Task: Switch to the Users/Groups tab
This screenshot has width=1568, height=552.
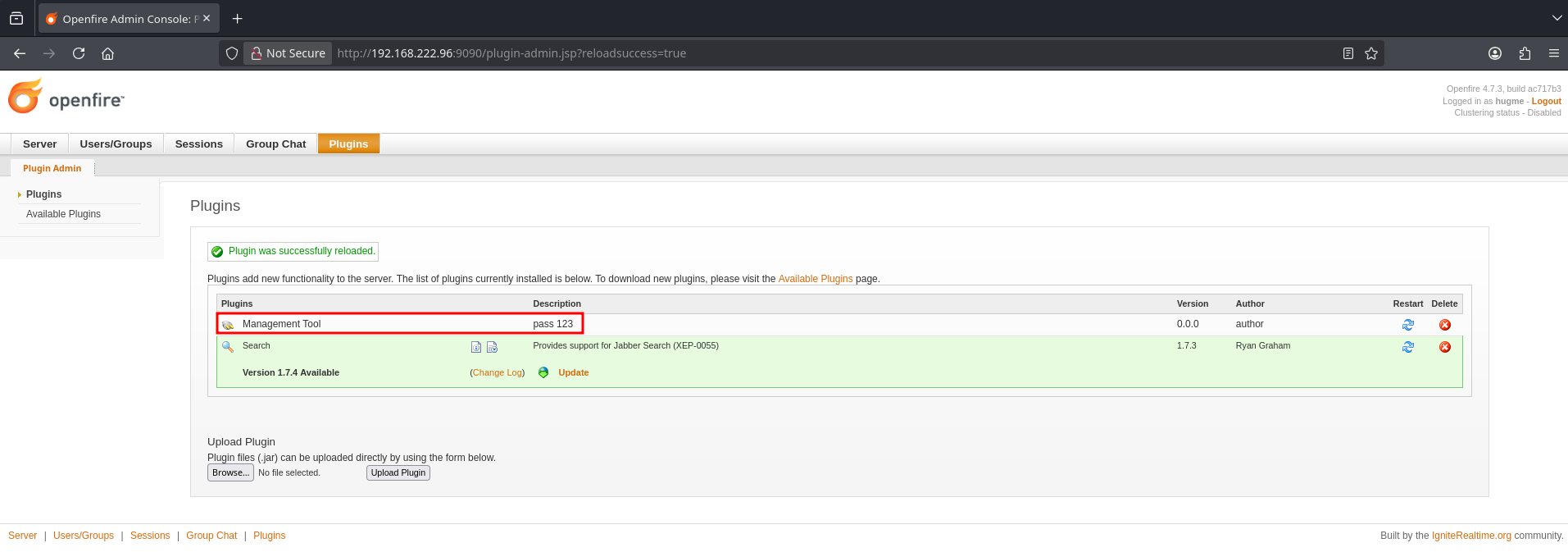Action: click(116, 144)
